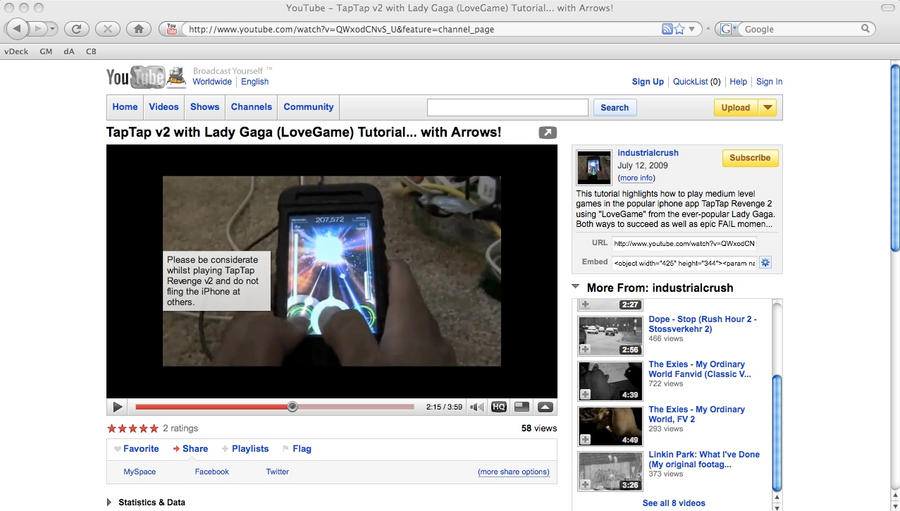Click the Upload button
Screen dimensions: 900x511
[736, 107]
